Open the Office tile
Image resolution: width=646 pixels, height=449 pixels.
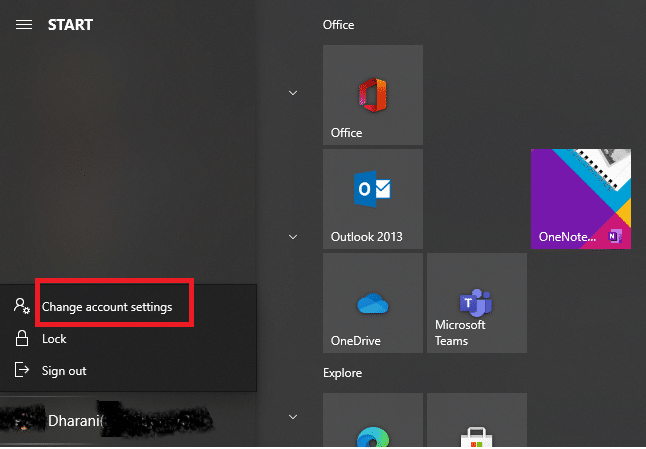pyautogui.click(x=373, y=95)
